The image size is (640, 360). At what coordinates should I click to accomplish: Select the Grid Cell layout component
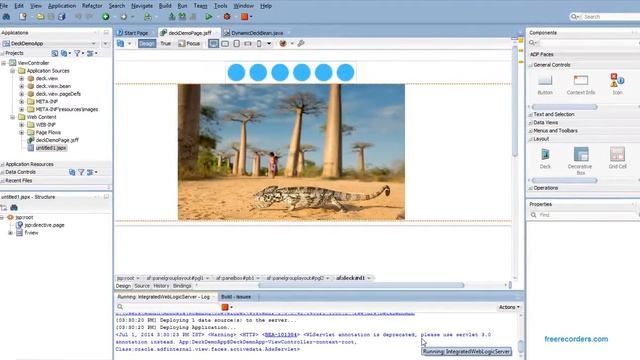click(617, 158)
